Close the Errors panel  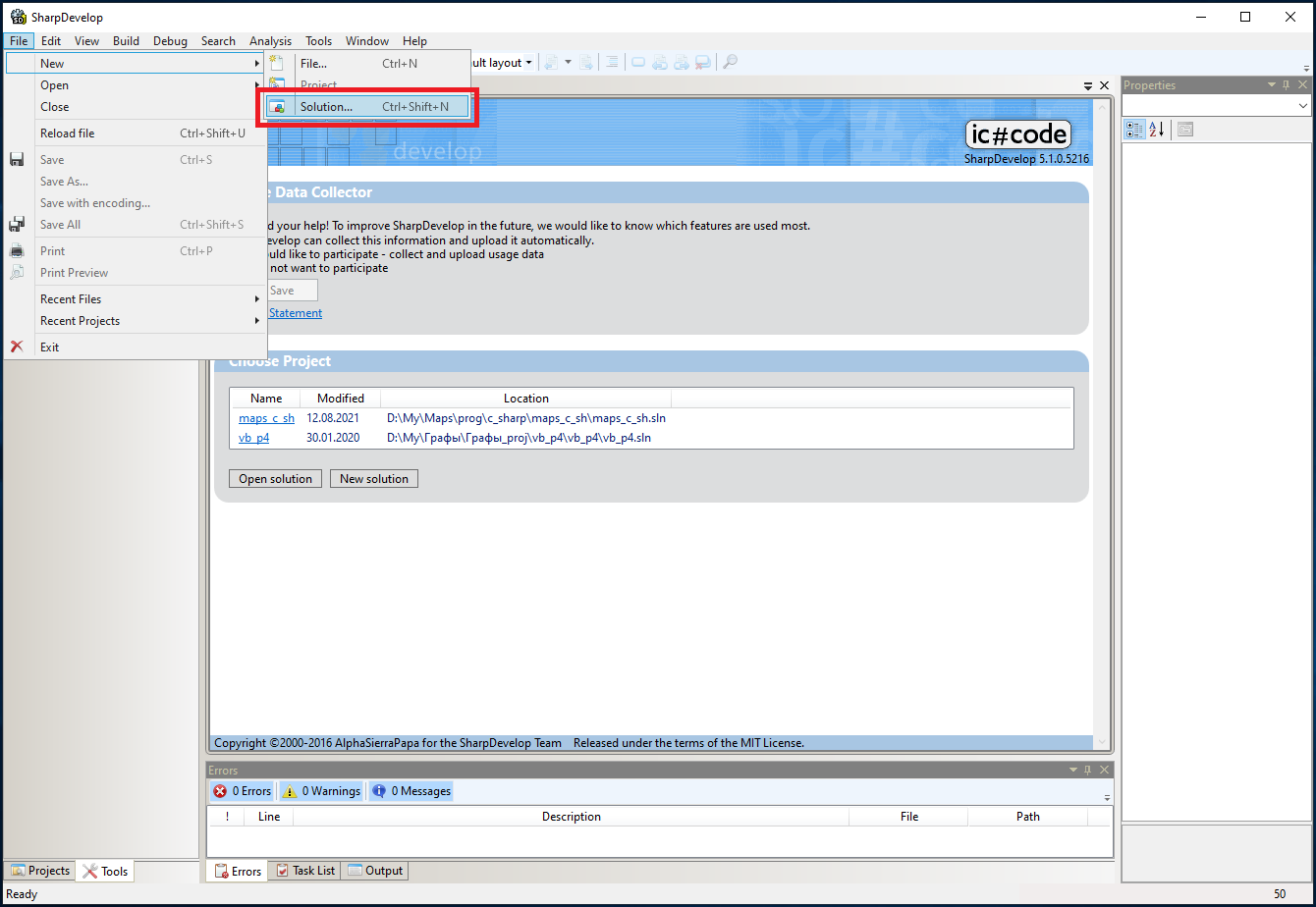pyautogui.click(x=1104, y=771)
